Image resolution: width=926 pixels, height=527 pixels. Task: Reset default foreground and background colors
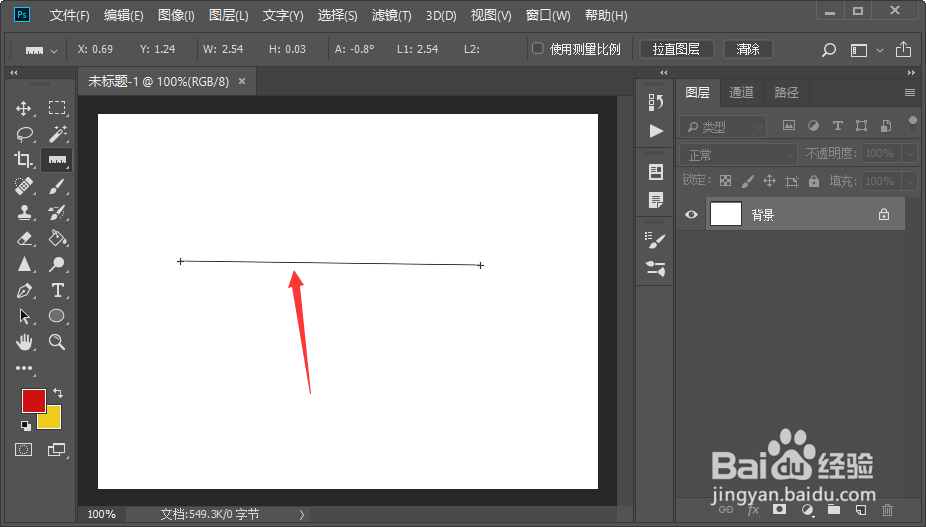click(x=25, y=425)
